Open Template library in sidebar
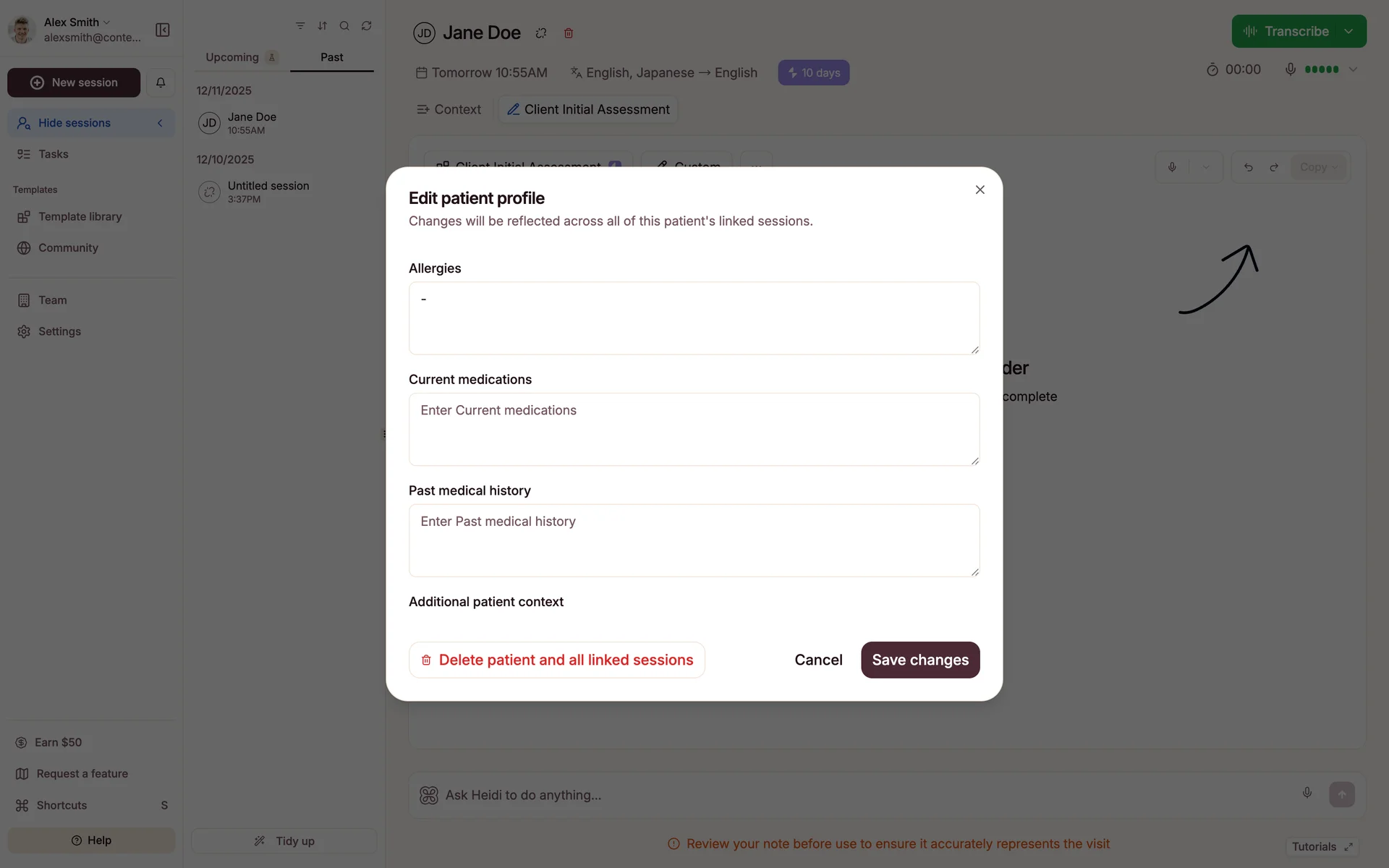Image resolution: width=1389 pixels, height=868 pixels. (x=80, y=217)
